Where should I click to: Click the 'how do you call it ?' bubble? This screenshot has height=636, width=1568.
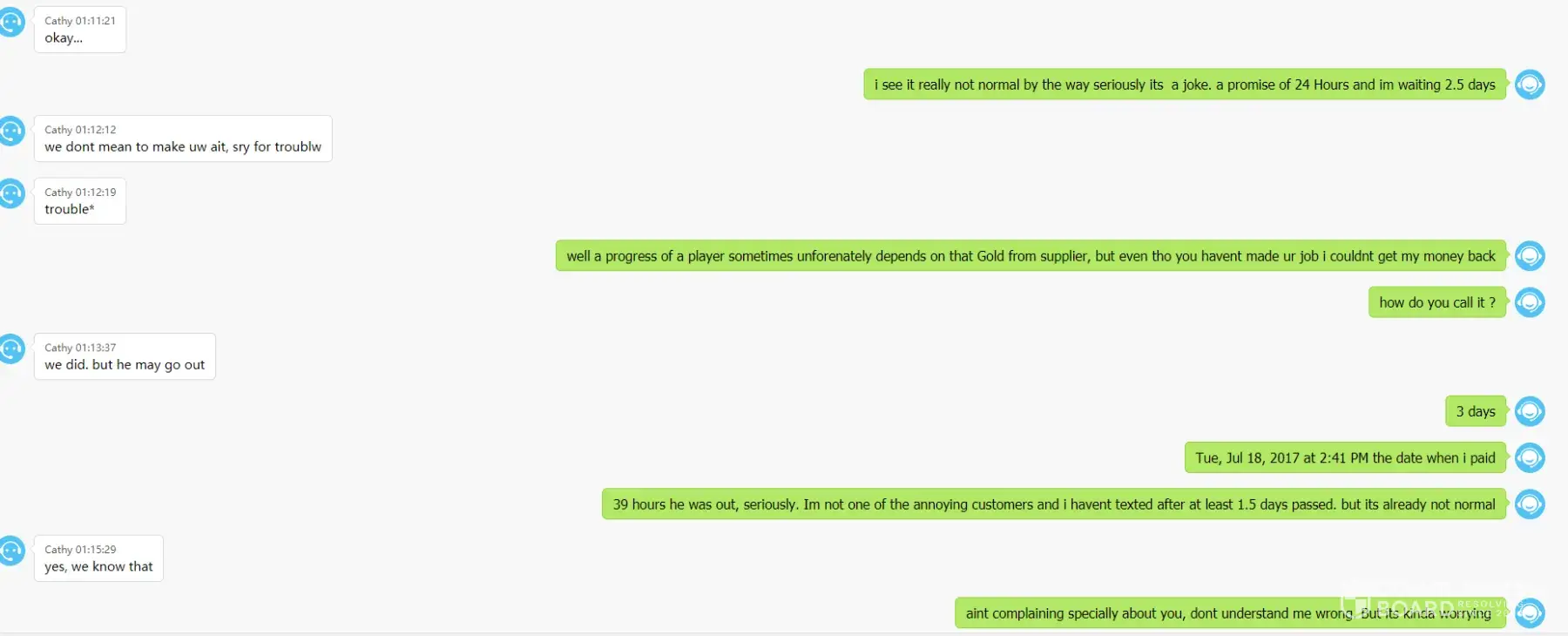(1437, 302)
